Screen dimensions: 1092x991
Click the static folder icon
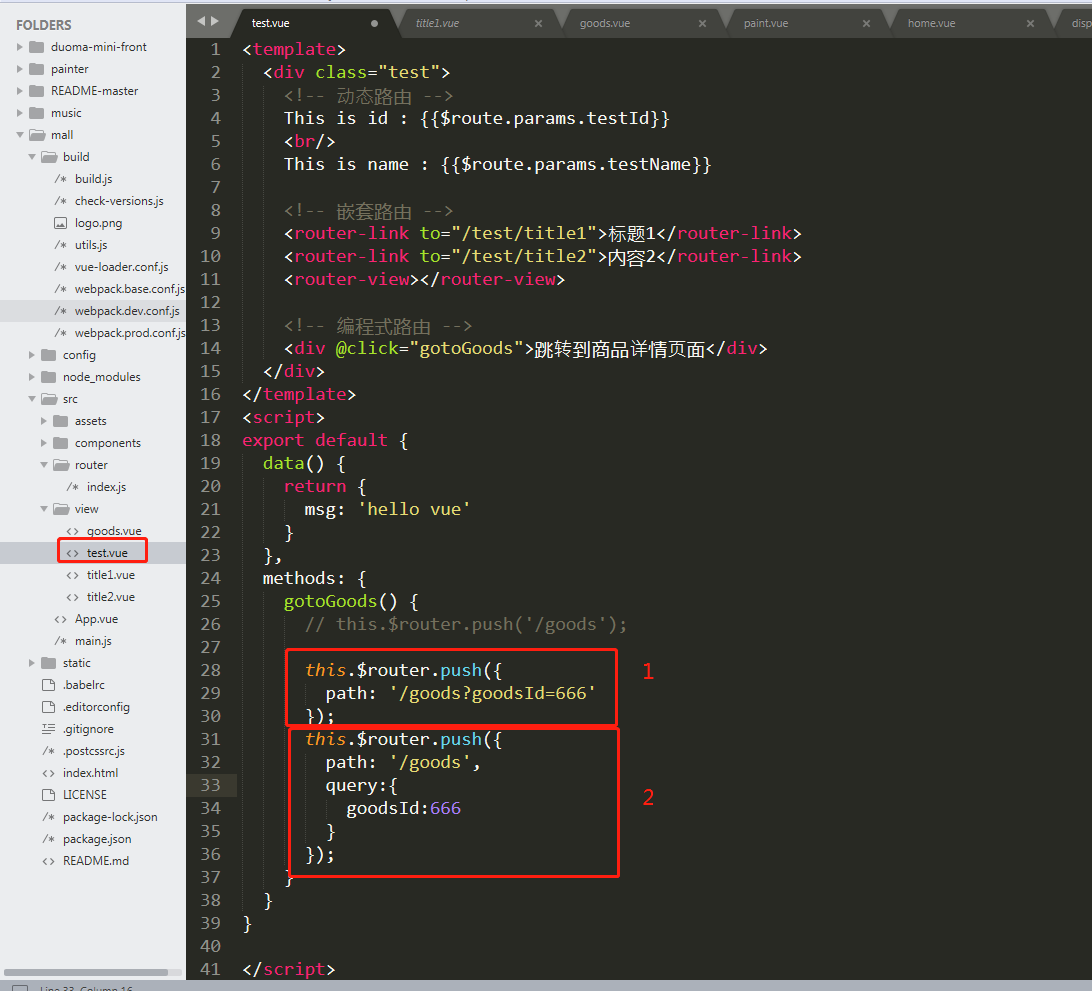point(49,662)
